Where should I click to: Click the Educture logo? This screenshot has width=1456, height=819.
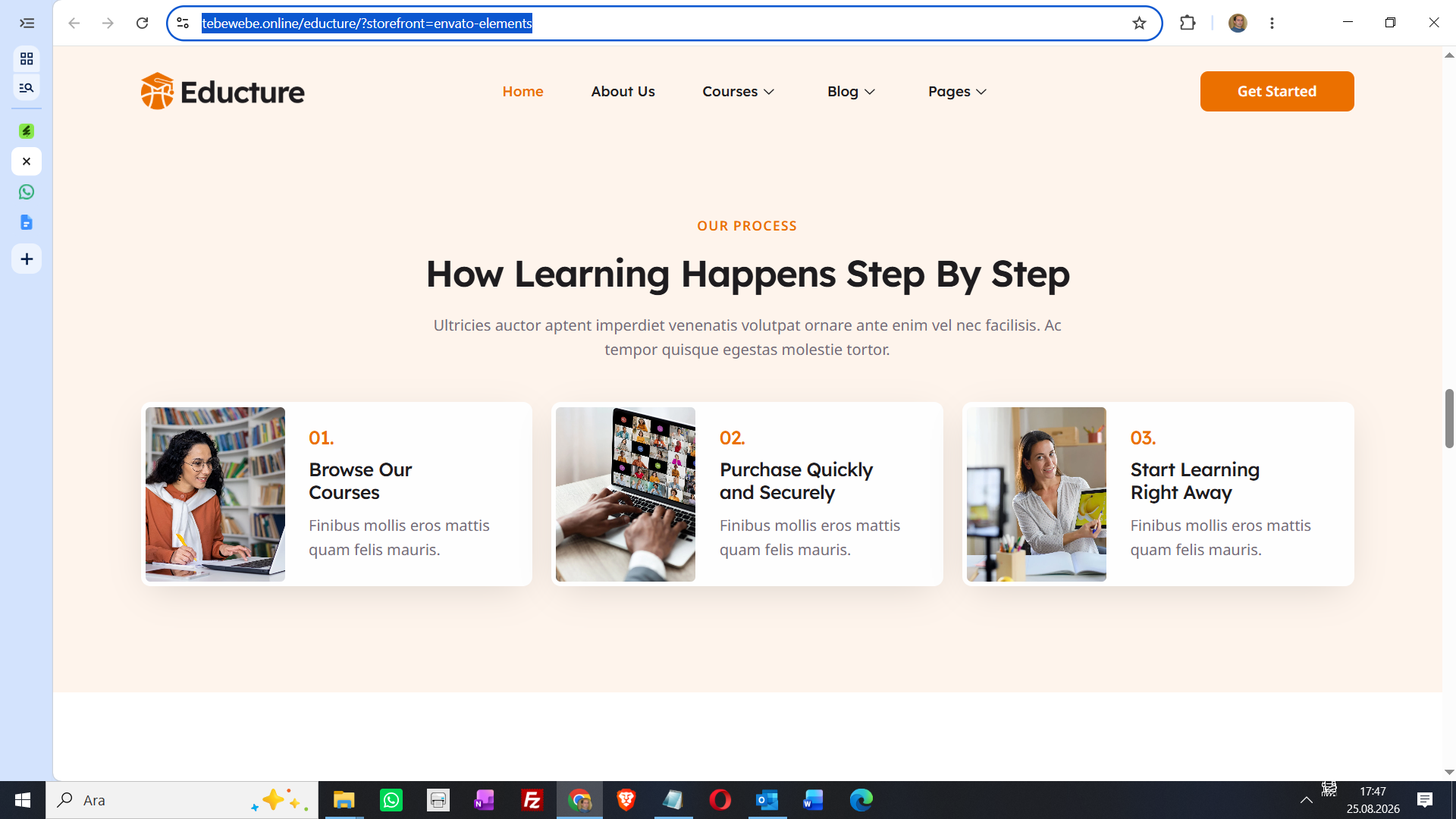coord(222,92)
